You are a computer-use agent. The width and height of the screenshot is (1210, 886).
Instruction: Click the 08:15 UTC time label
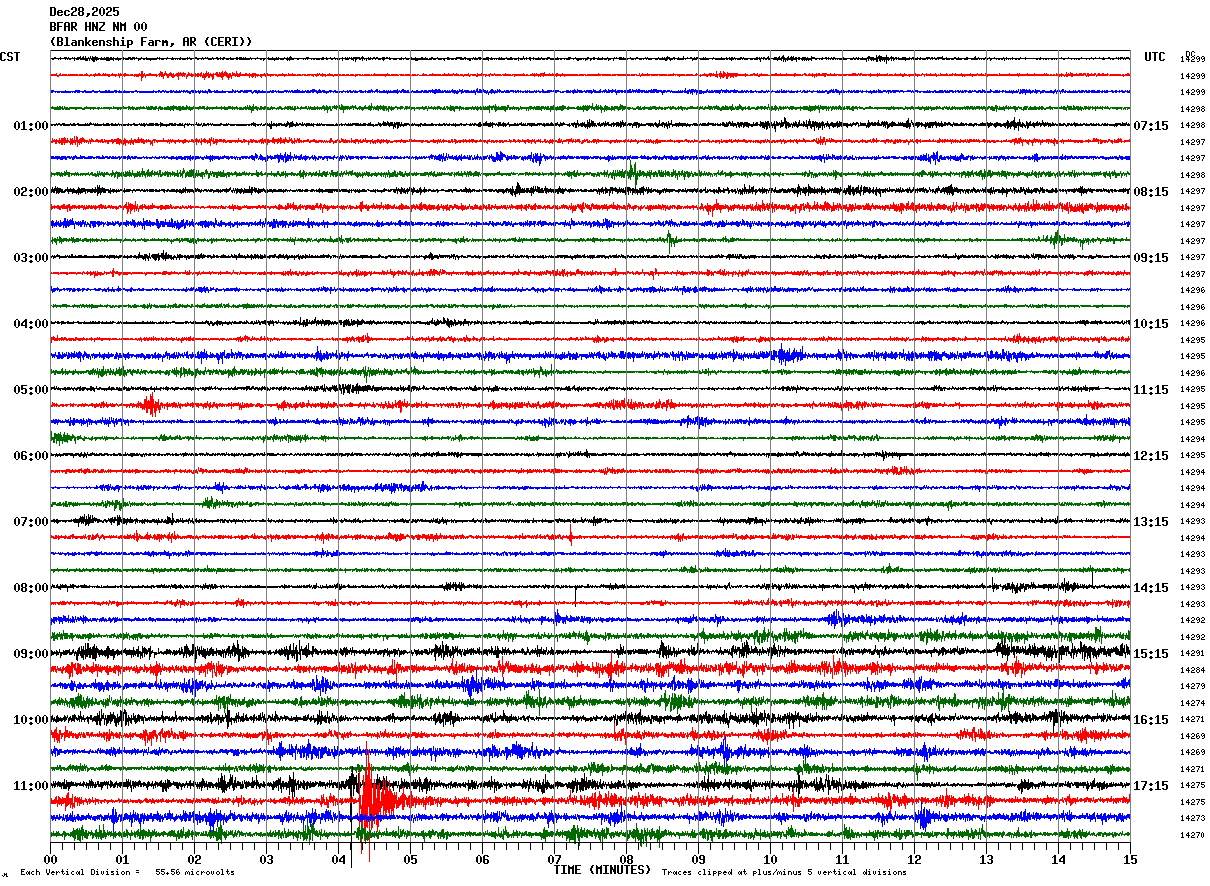(x=1151, y=192)
